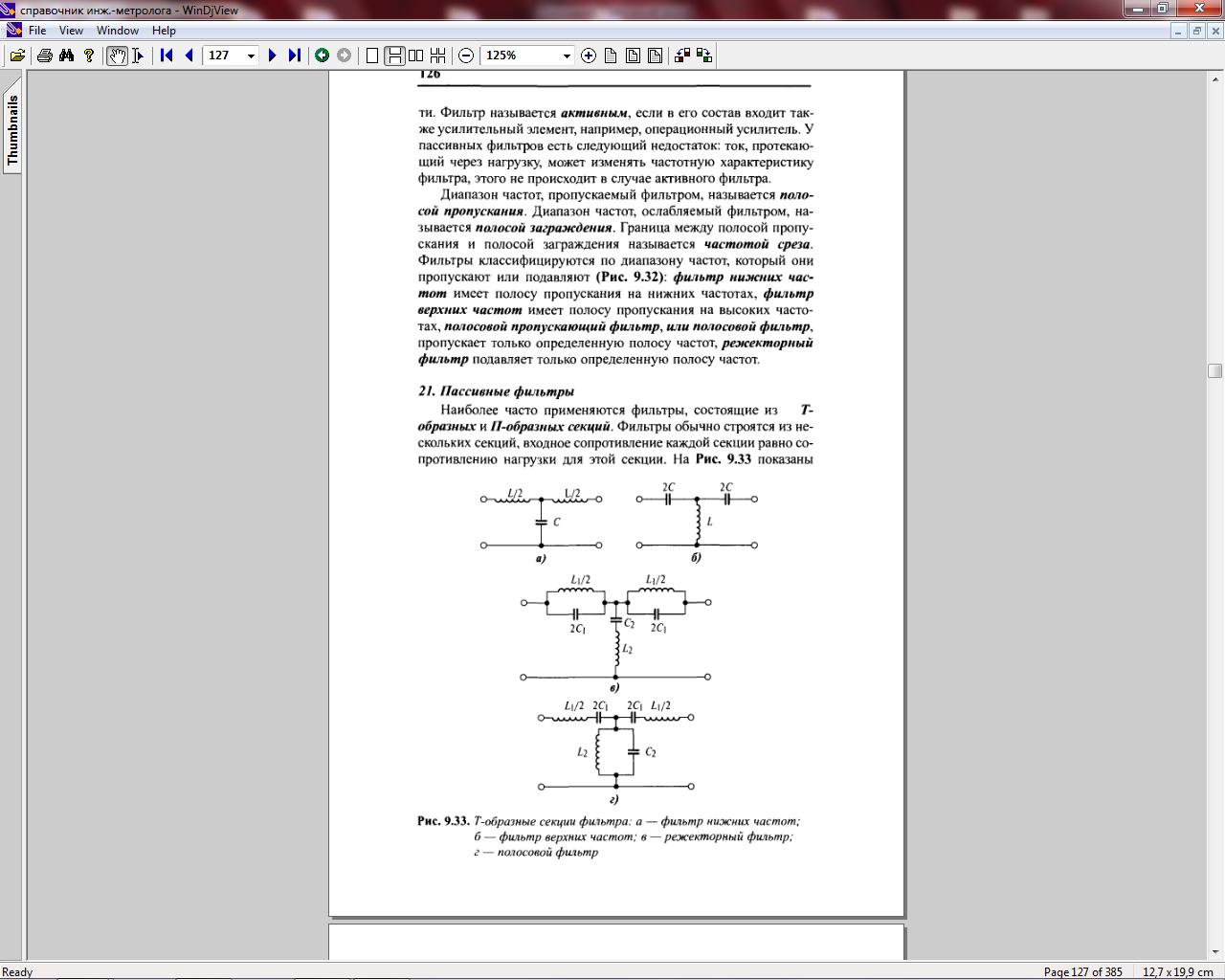Click the page number field 127
1225x980 pixels.
click(x=224, y=56)
